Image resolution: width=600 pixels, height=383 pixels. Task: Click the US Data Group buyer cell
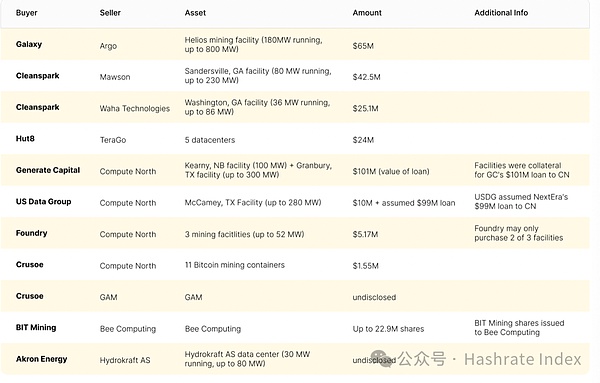pyautogui.click(x=43, y=202)
